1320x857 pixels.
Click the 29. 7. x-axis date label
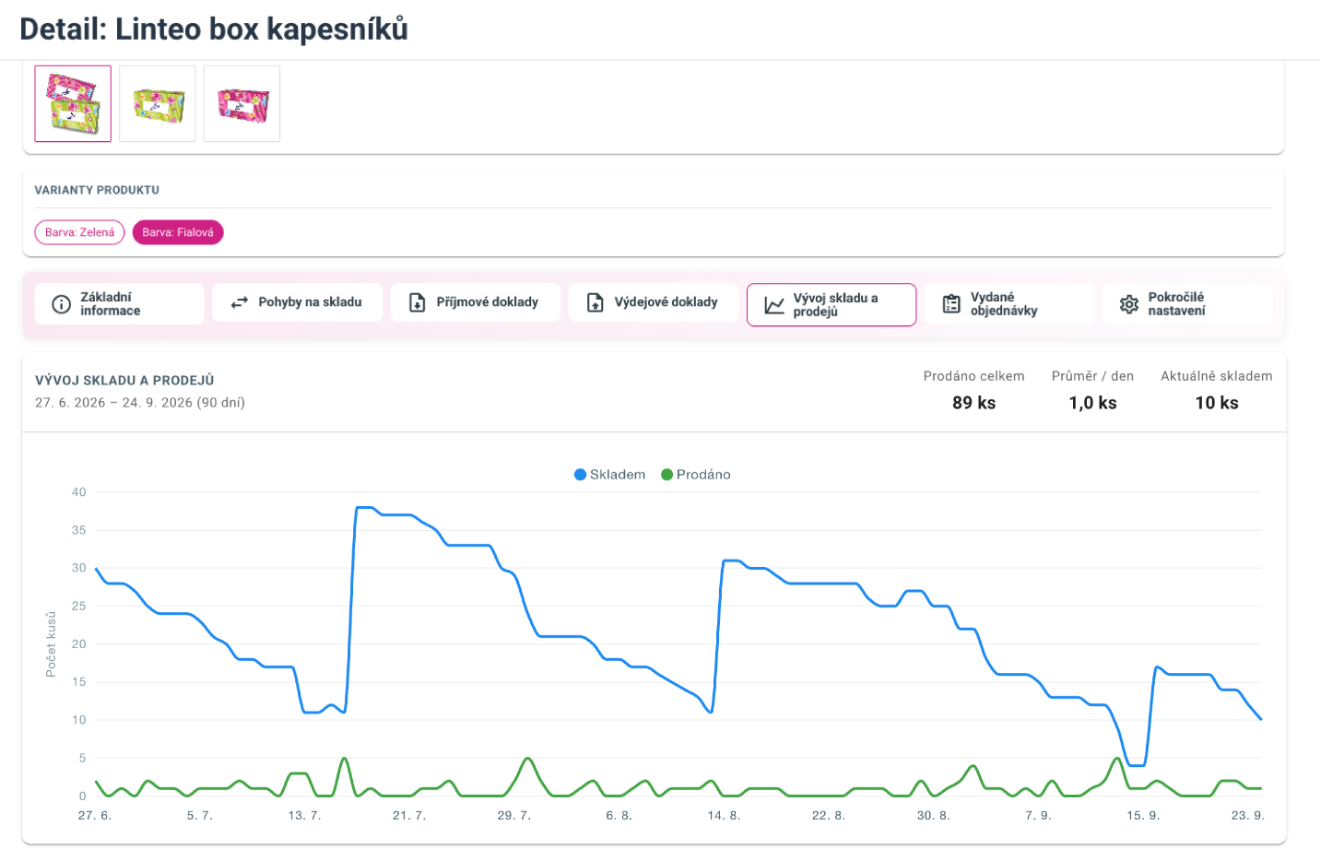click(x=514, y=816)
